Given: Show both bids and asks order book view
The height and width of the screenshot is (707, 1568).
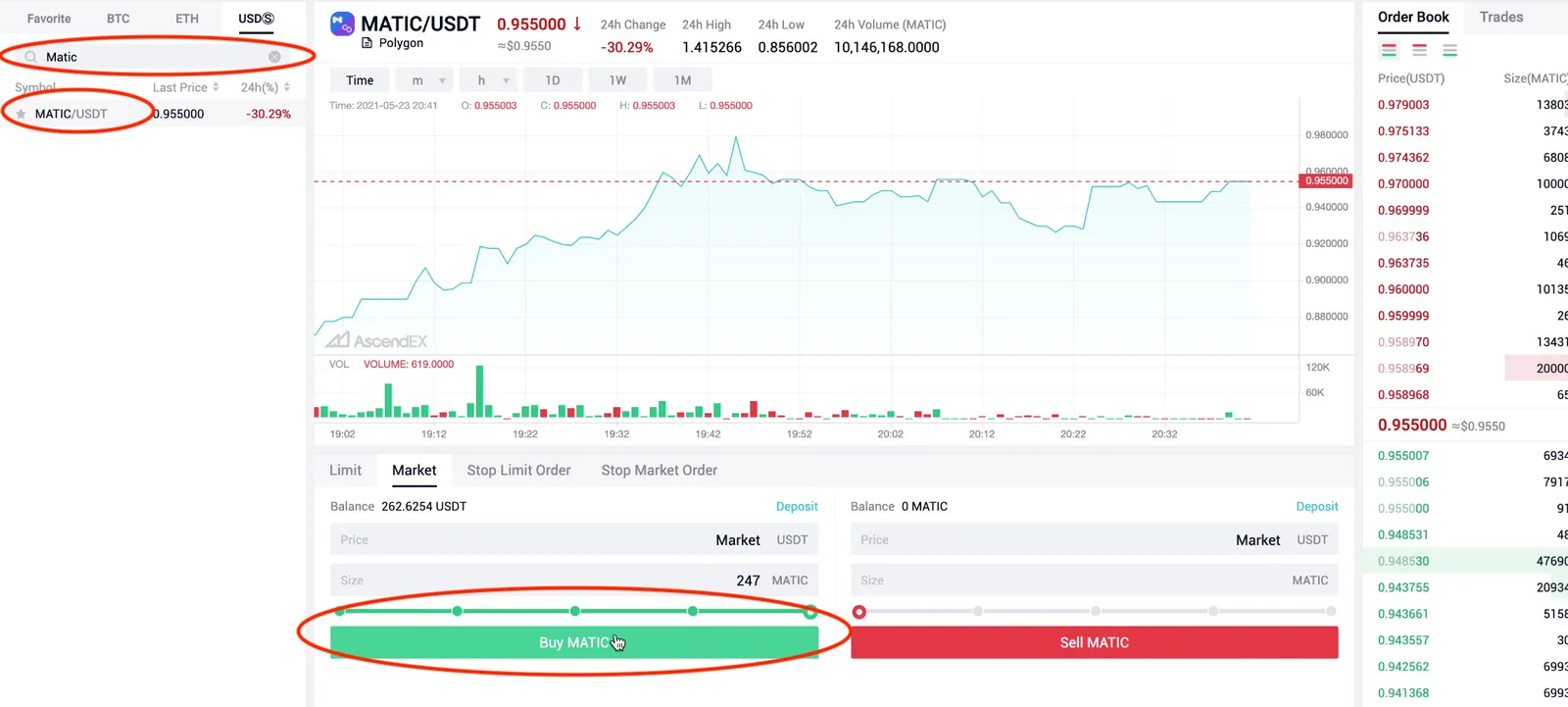Looking at the screenshot, I should coord(1389,51).
